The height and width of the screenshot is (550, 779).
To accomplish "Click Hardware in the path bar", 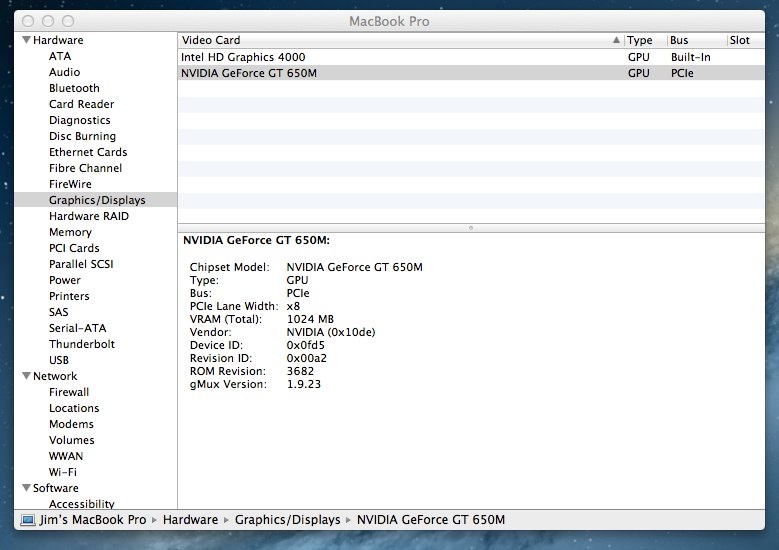I will [190, 520].
